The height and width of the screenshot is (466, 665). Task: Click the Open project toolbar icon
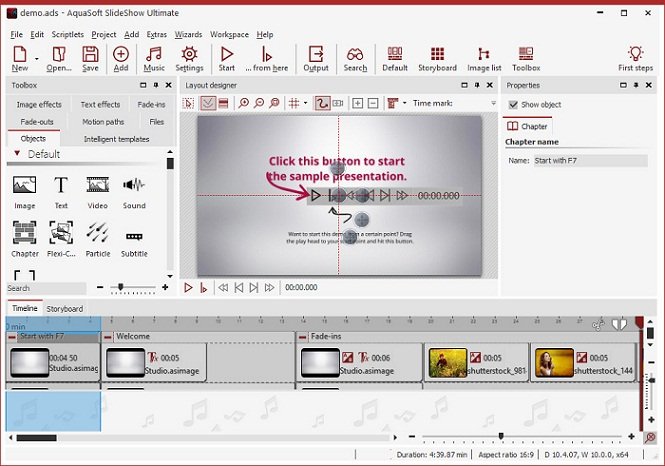(x=59, y=59)
